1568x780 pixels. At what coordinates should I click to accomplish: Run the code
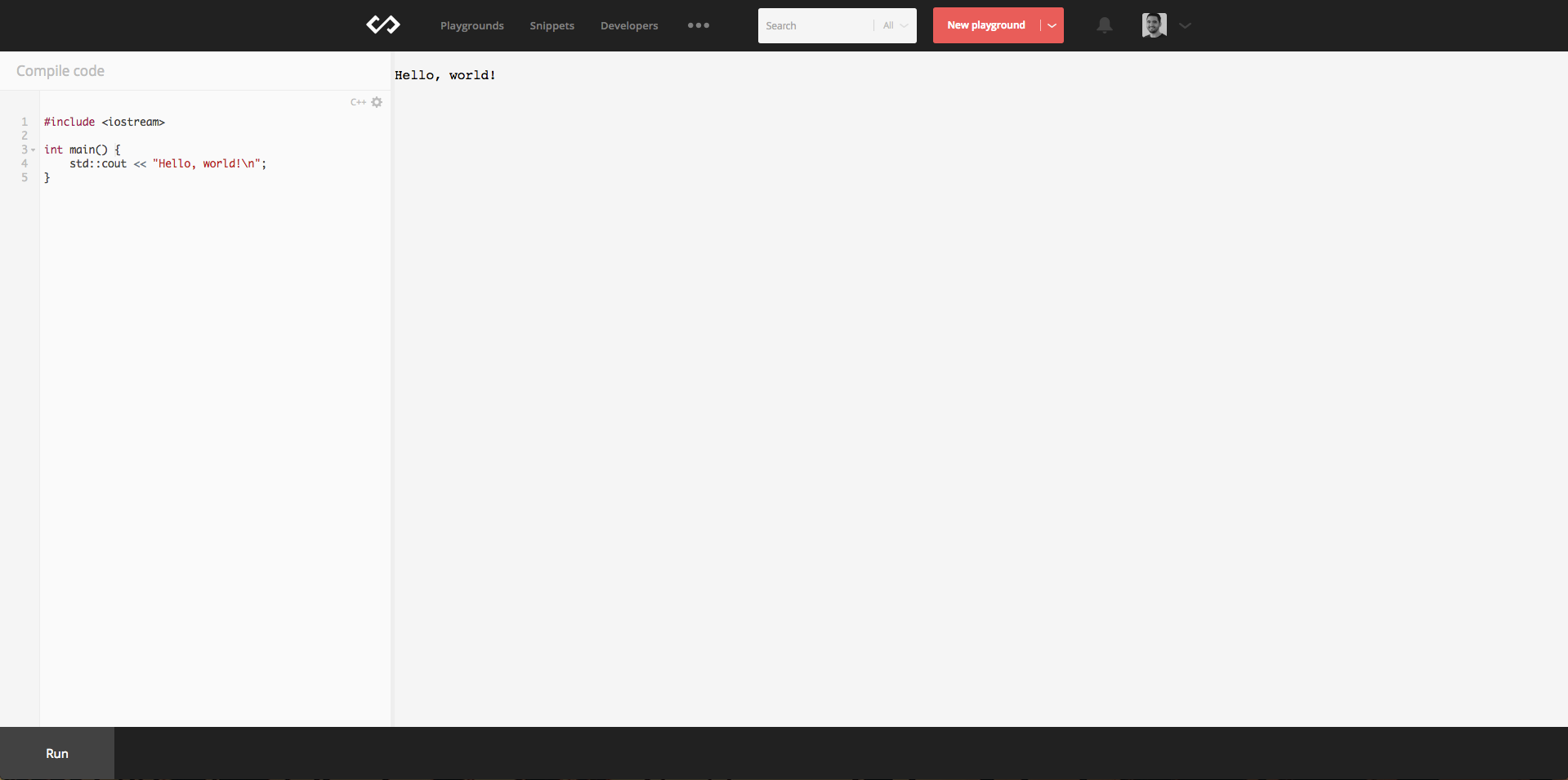coord(57,753)
